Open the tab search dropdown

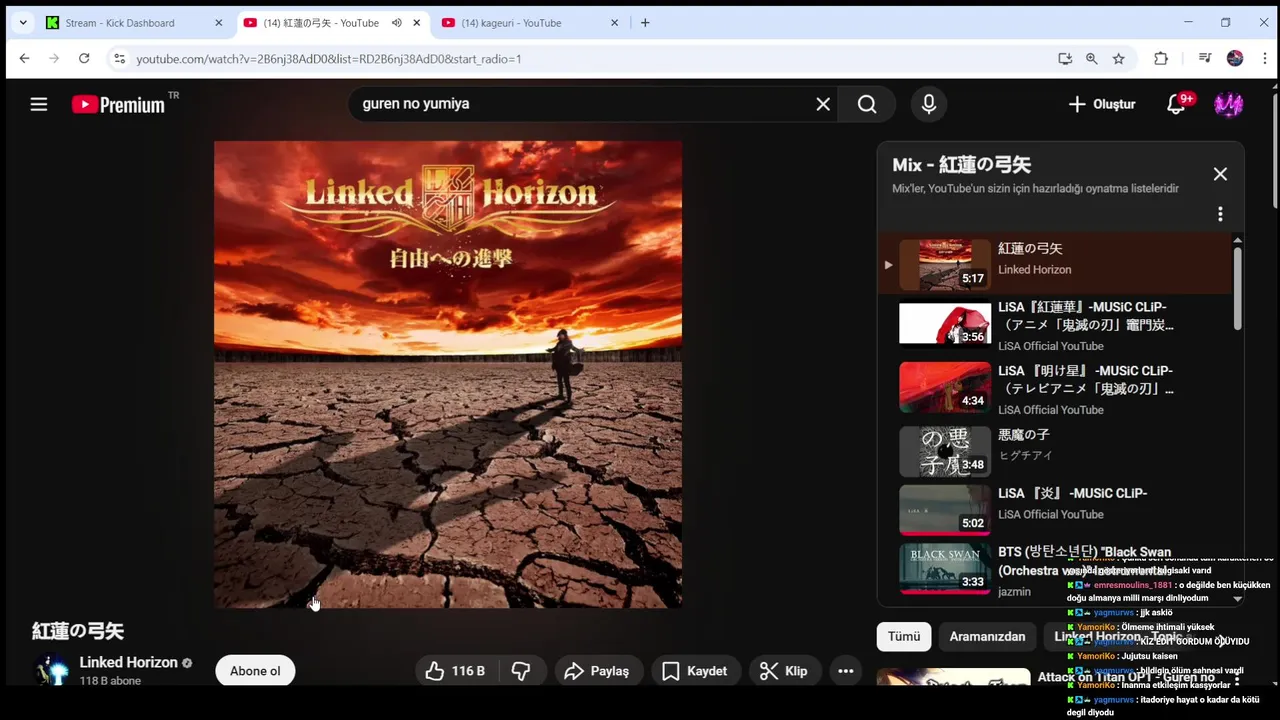coord(23,23)
